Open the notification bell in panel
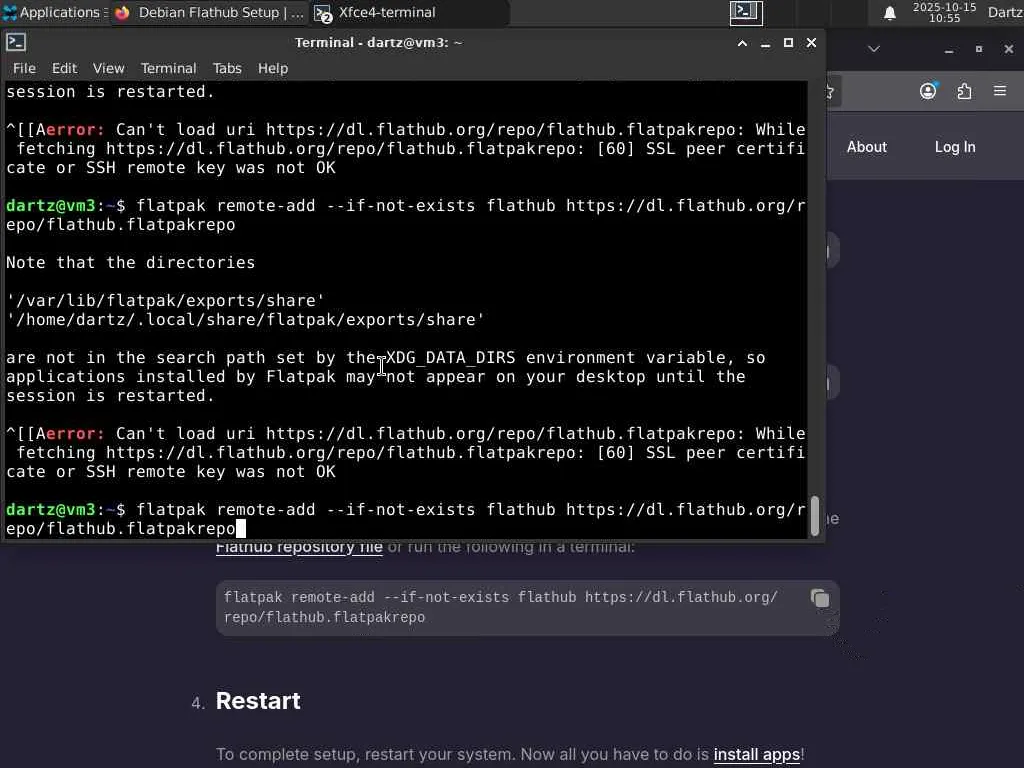This screenshot has height=768, width=1024. pos(889,12)
